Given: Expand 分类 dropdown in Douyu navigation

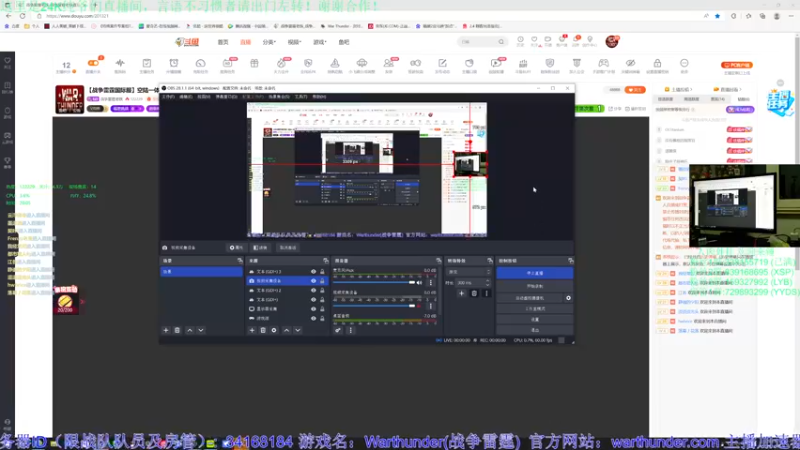Looking at the screenshot, I should (x=269, y=42).
